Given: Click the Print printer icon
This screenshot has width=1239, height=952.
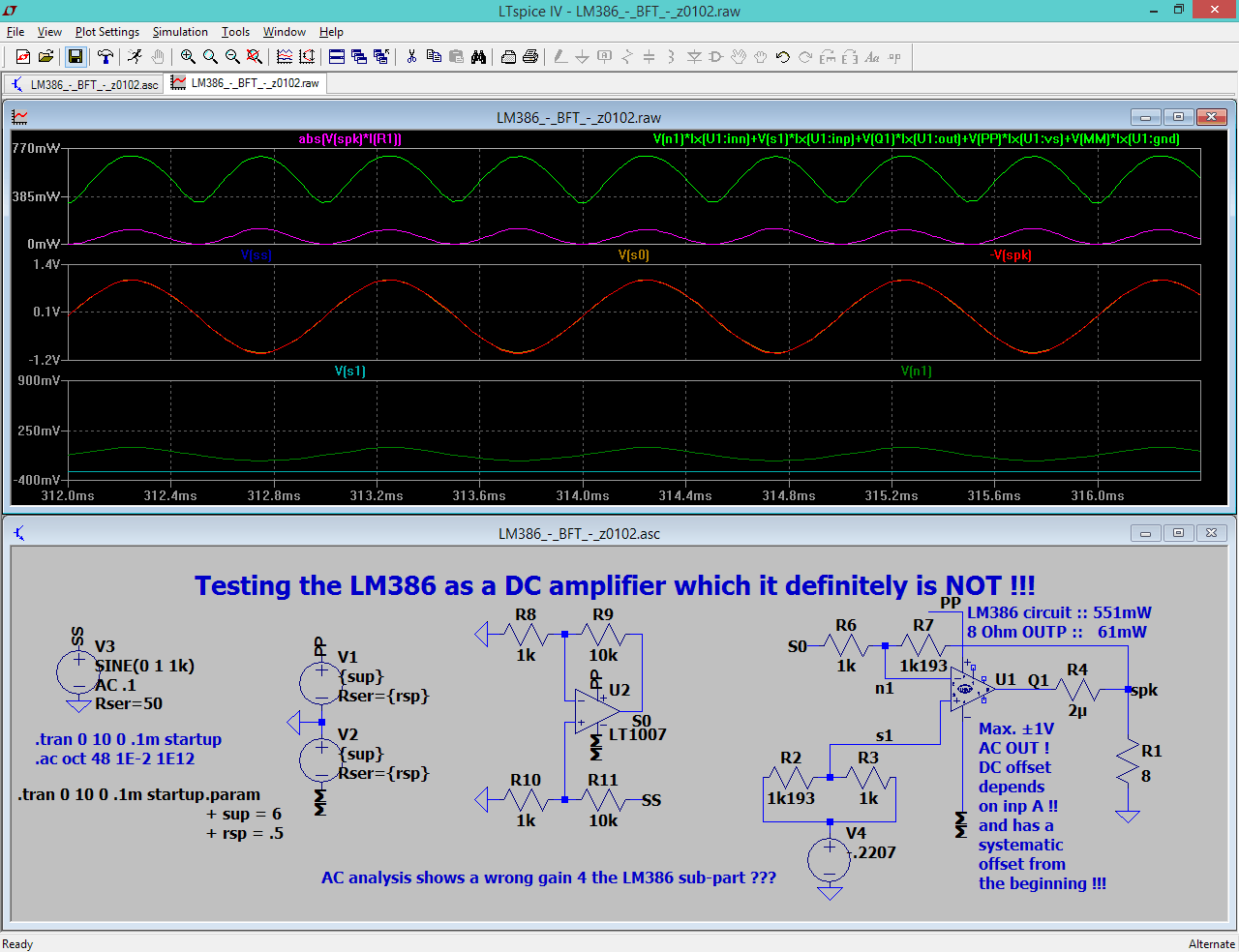Looking at the screenshot, I should coord(530,57).
